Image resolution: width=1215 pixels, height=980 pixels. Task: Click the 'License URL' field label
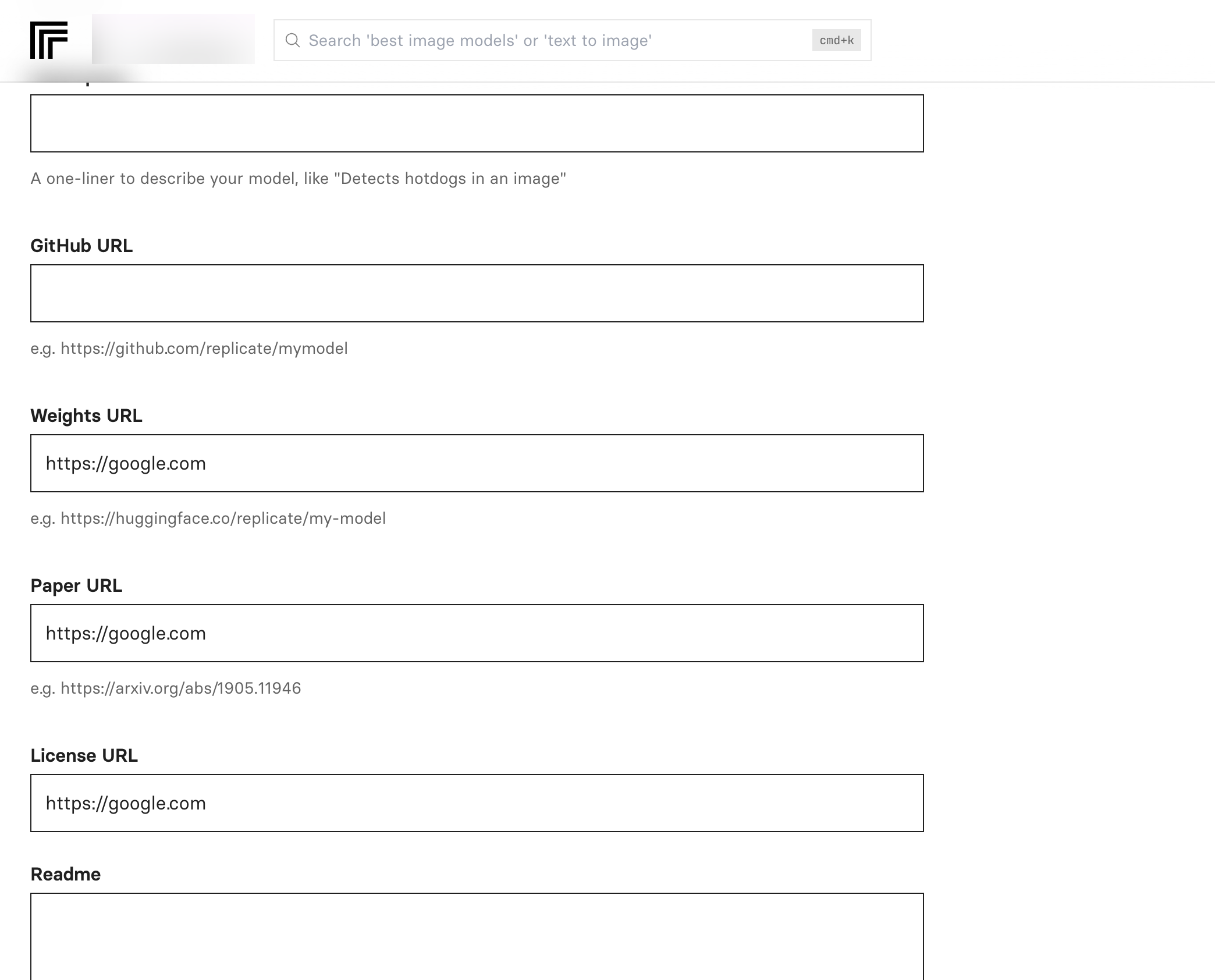84,755
